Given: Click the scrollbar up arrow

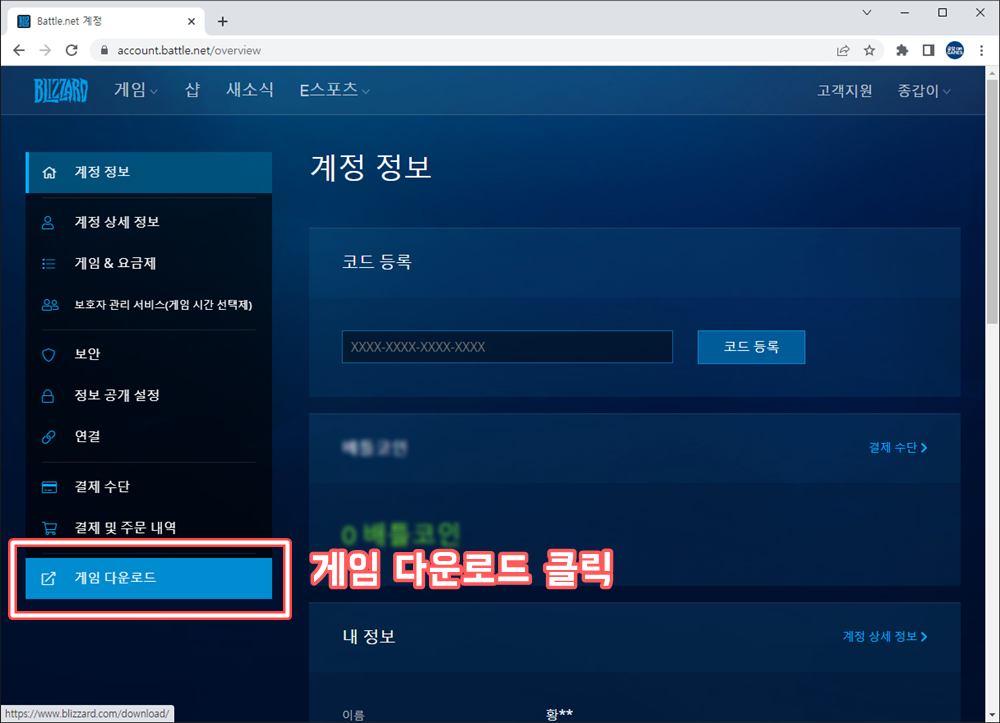Looking at the screenshot, I should [992, 73].
